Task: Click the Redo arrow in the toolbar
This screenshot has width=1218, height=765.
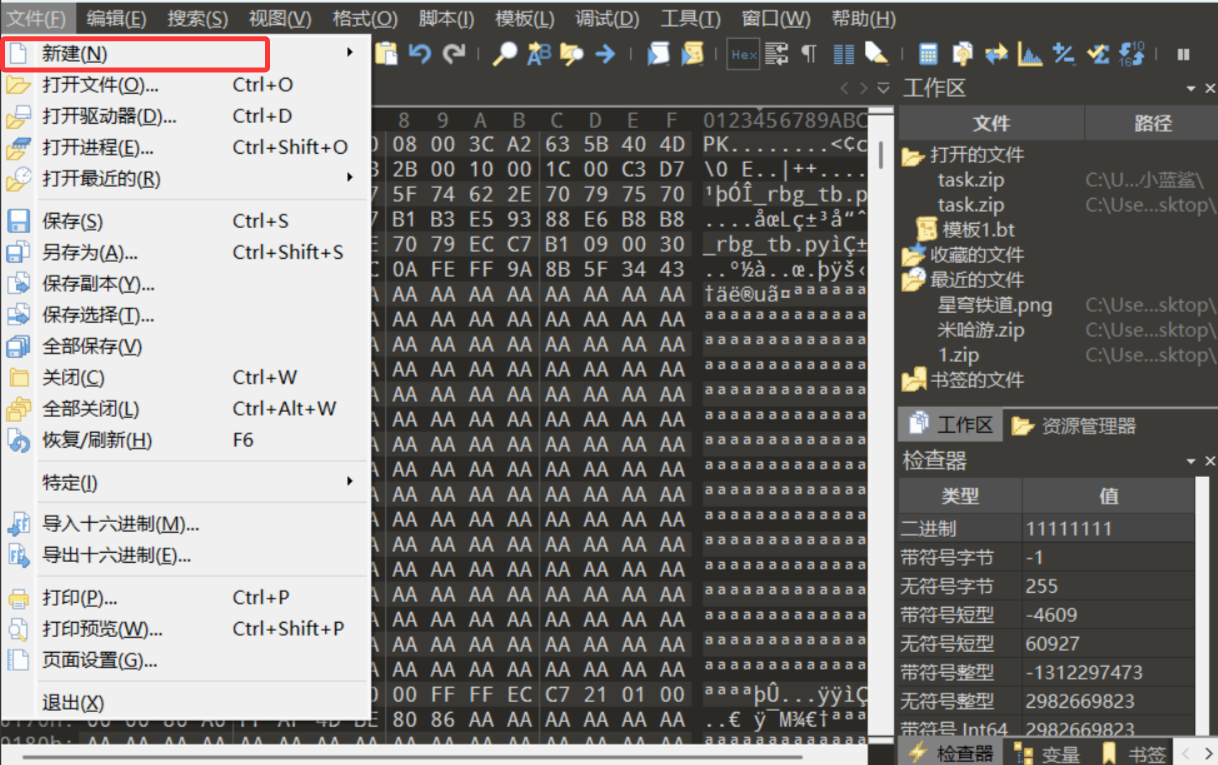Action: pyautogui.click(x=455, y=53)
